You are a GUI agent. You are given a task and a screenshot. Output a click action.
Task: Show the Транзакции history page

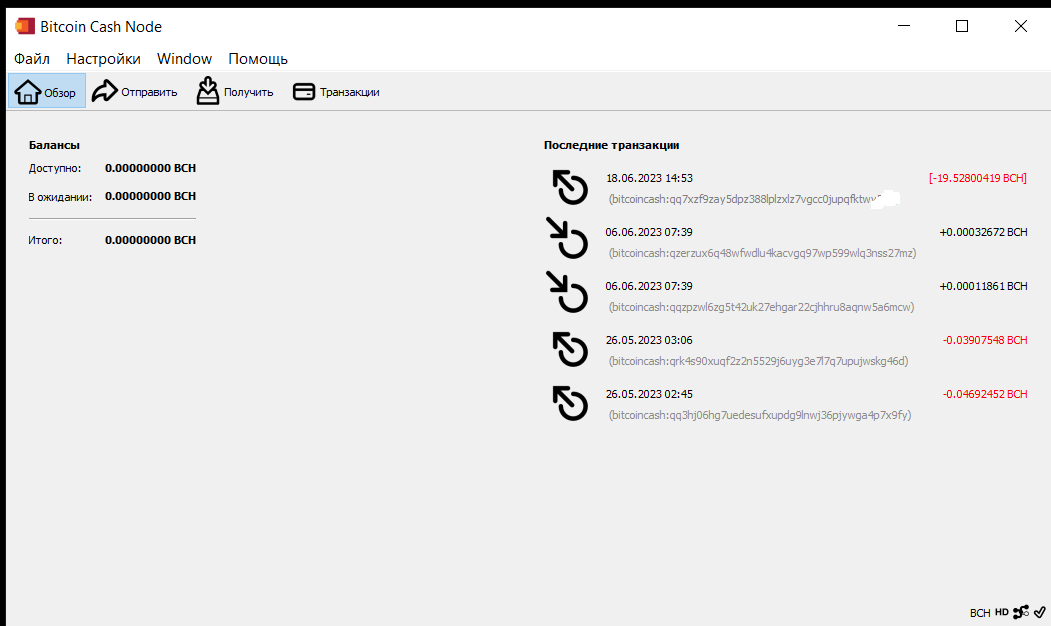pos(336,91)
